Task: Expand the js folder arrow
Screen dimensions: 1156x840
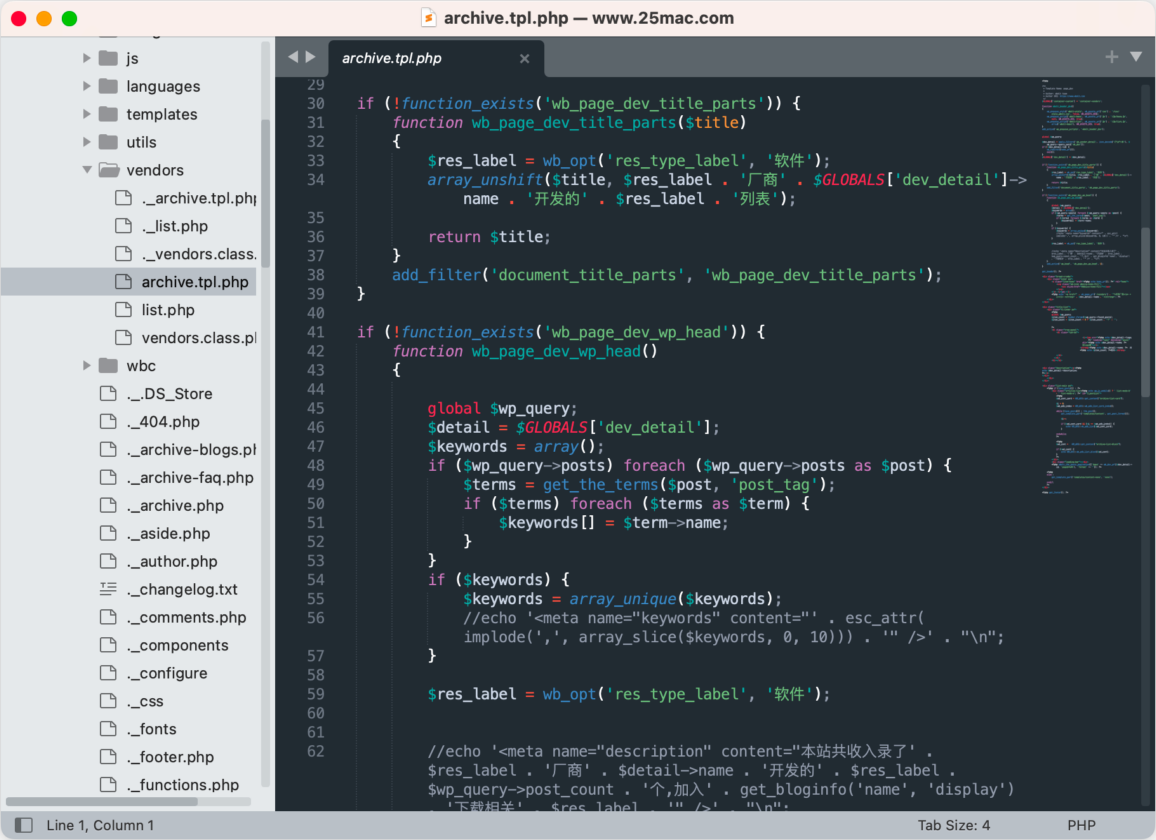Action: click(86, 58)
